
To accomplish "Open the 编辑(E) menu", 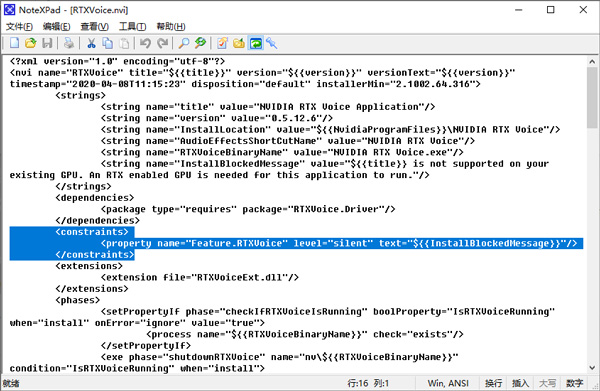I will pos(56,26).
